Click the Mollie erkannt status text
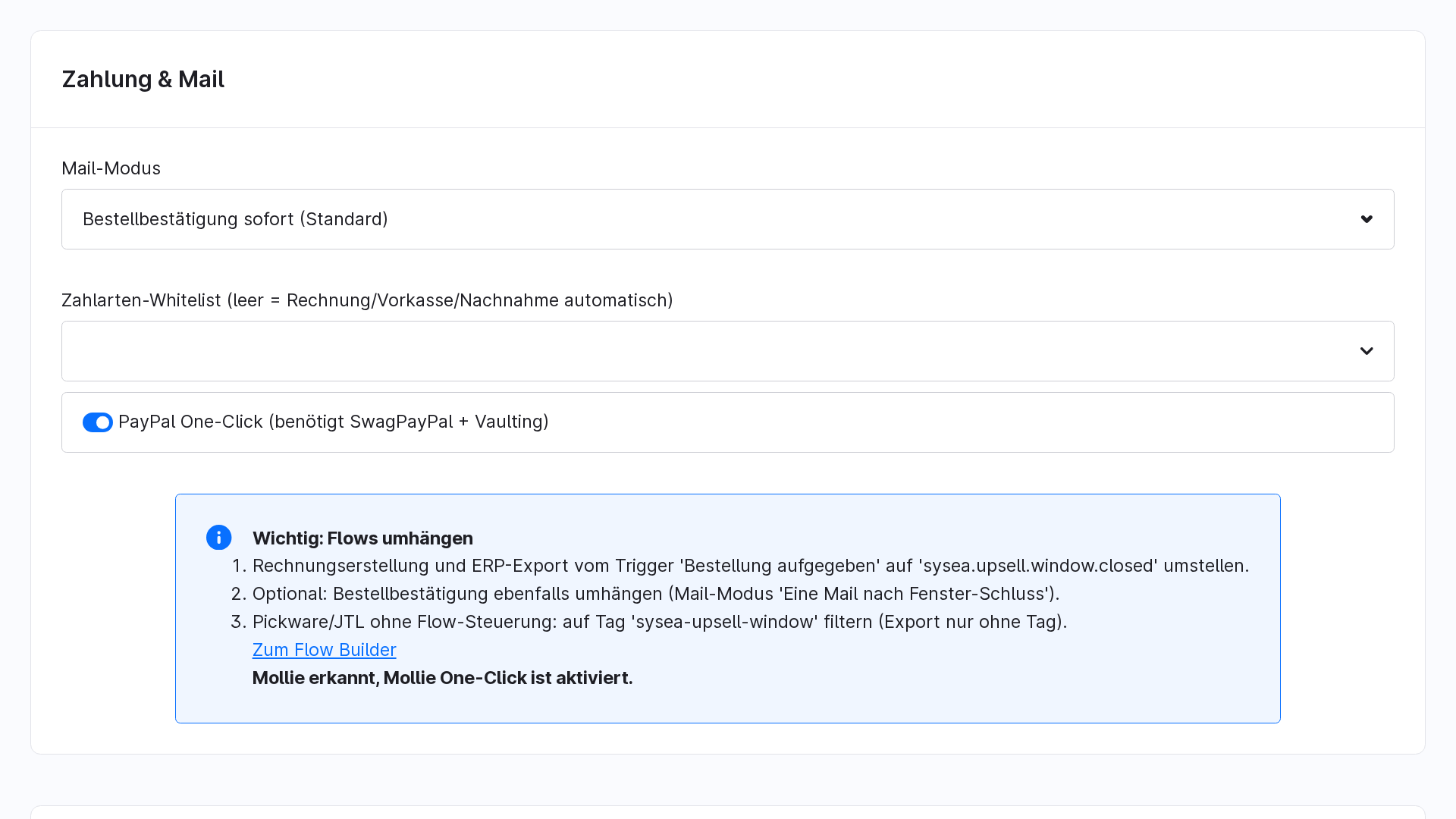The width and height of the screenshot is (1456, 819). coord(442,678)
